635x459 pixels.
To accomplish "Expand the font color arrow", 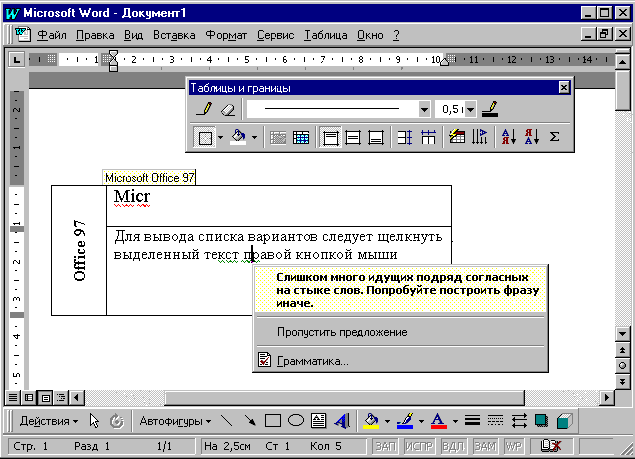I will point(455,421).
